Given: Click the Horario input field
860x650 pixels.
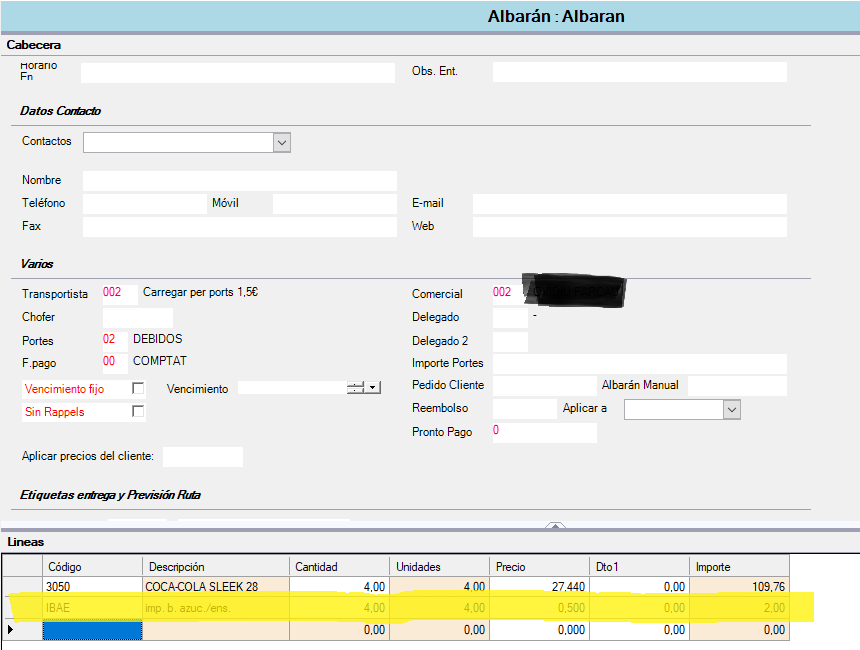Looking at the screenshot, I should [x=237, y=73].
